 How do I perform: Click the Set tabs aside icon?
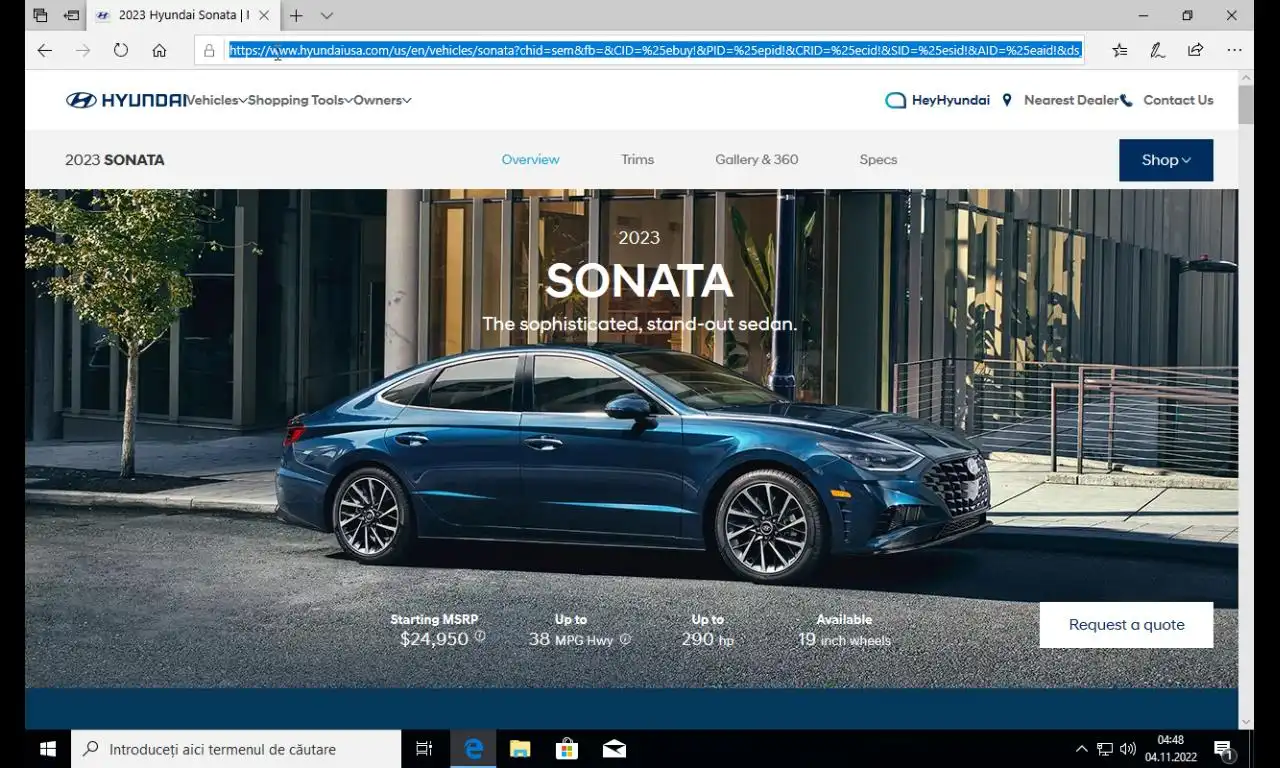(71, 15)
